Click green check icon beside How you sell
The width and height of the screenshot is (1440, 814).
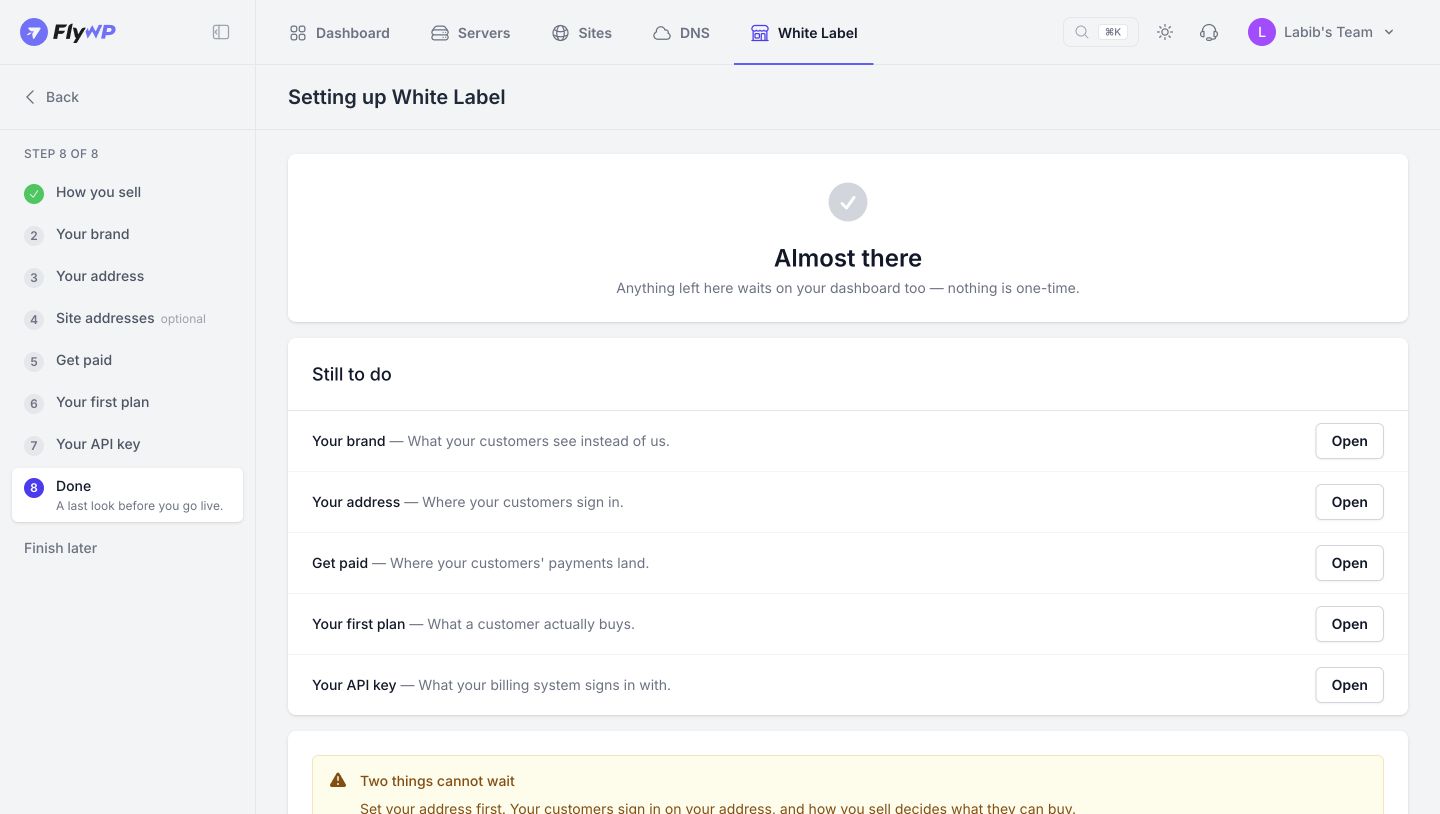click(x=34, y=194)
